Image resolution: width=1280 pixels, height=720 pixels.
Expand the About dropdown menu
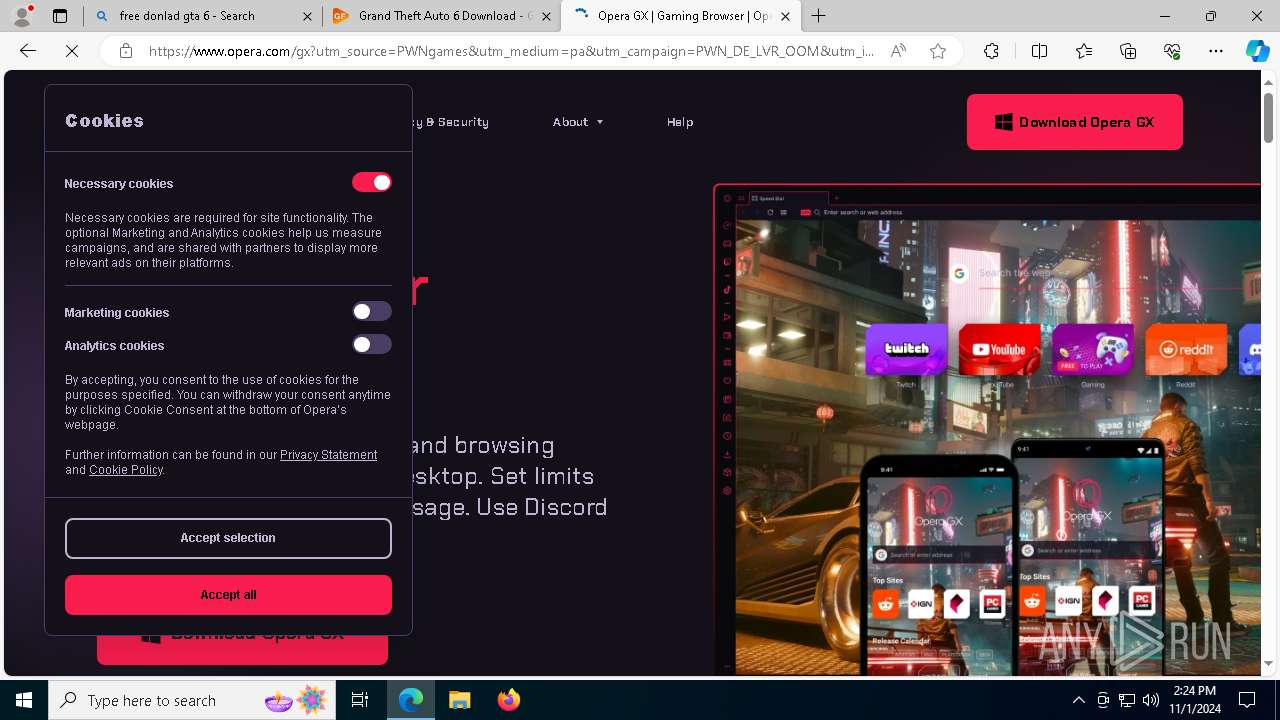[x=578, y=122]
